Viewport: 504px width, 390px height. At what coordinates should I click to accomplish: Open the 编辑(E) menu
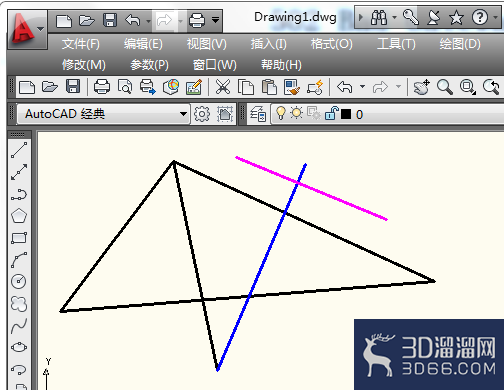pyautogui.click(x=143, y=44)
